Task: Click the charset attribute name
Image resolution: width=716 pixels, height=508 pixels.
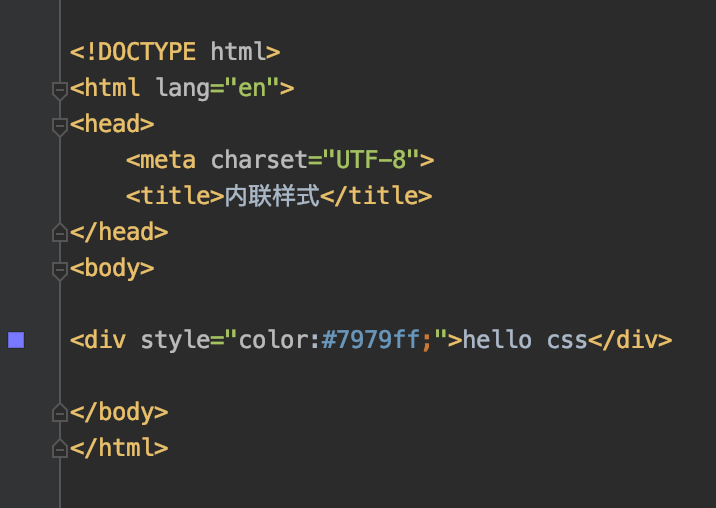Action: coord(259,159)
